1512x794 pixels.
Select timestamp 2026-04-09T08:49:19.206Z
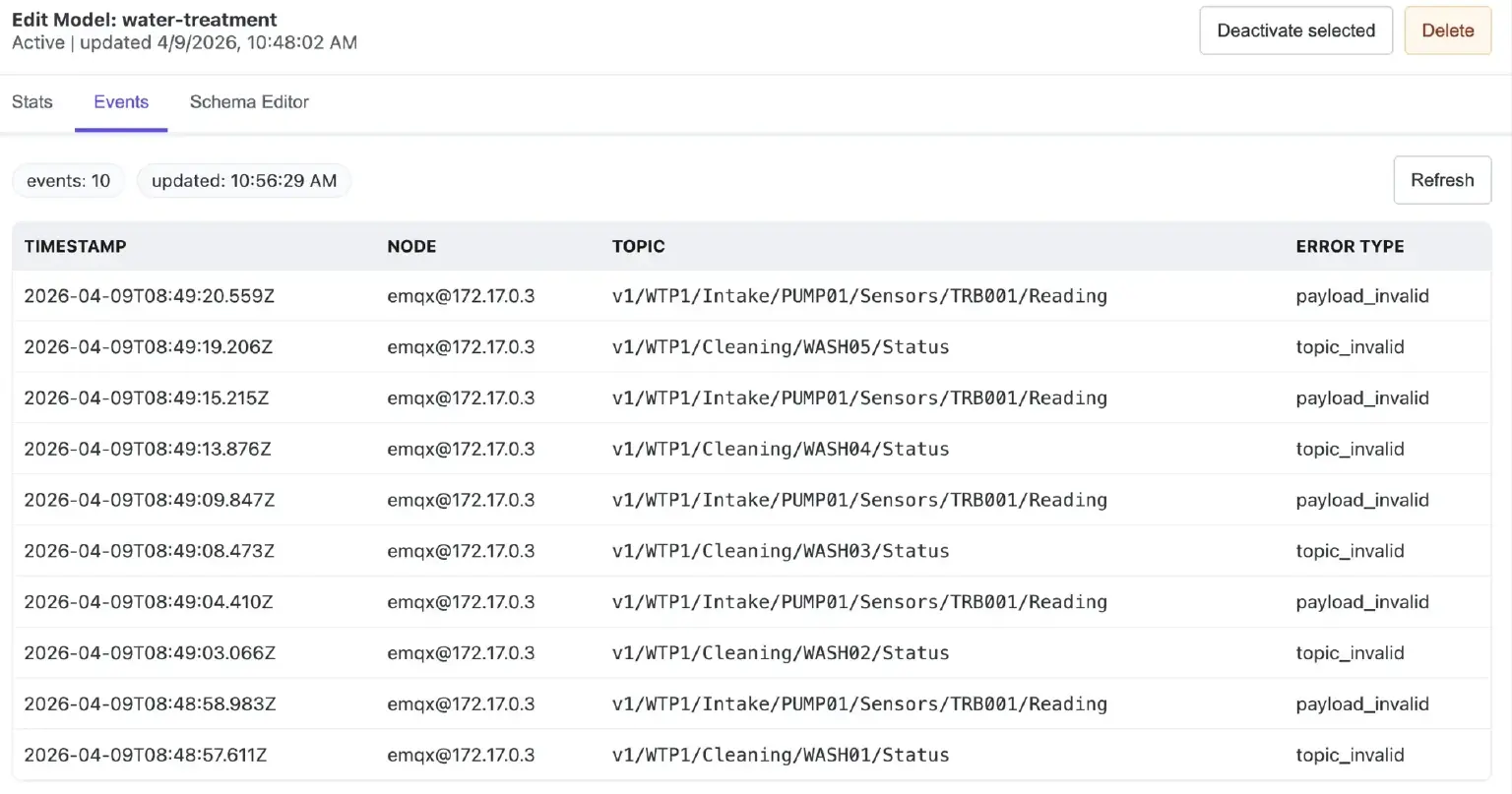tap(149, 347)
